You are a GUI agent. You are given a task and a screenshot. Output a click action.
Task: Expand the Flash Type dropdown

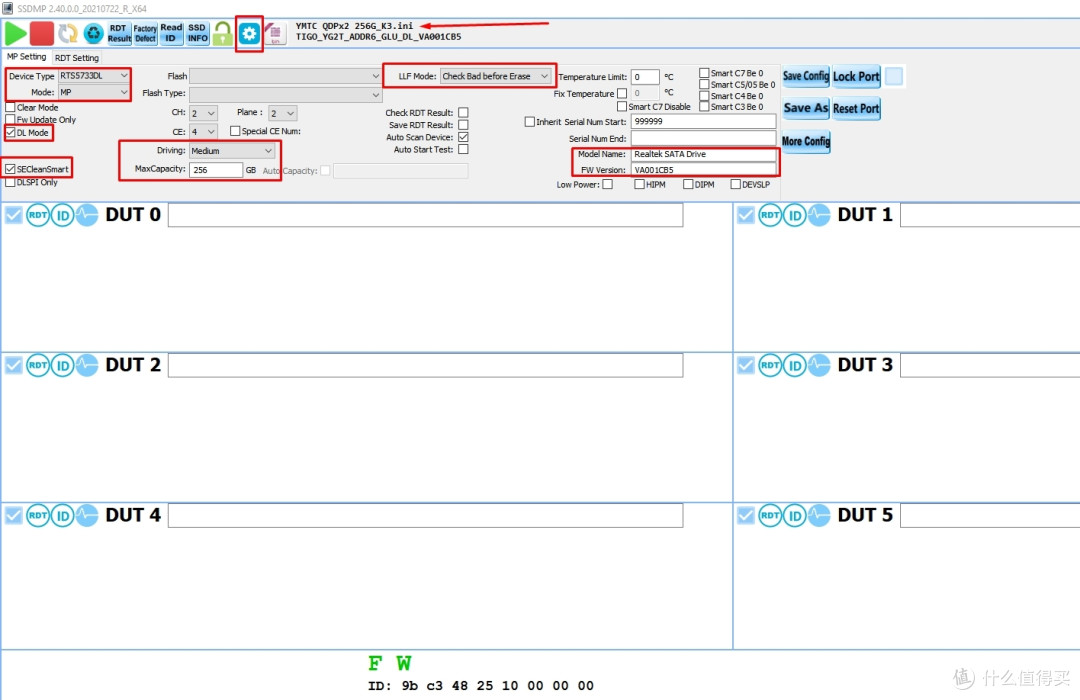coord(285,94)
